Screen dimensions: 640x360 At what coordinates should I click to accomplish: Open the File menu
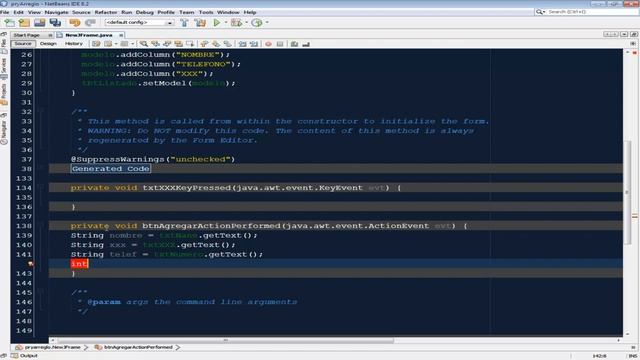(x=4, y=12)
